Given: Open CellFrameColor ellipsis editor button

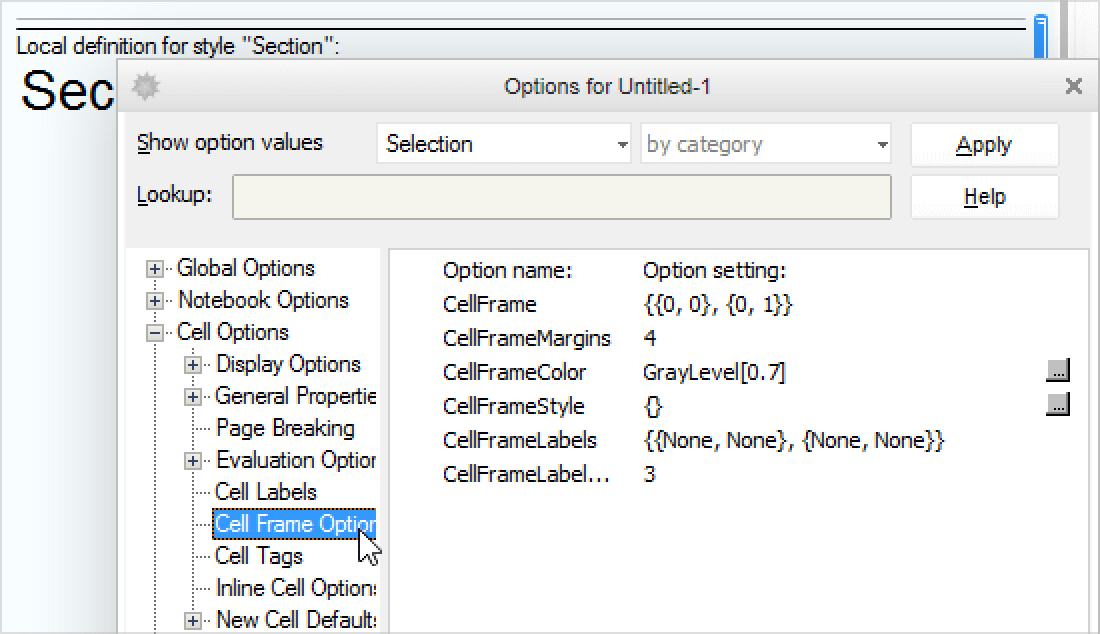Looking at the screenshot, I should (1058, 371).
